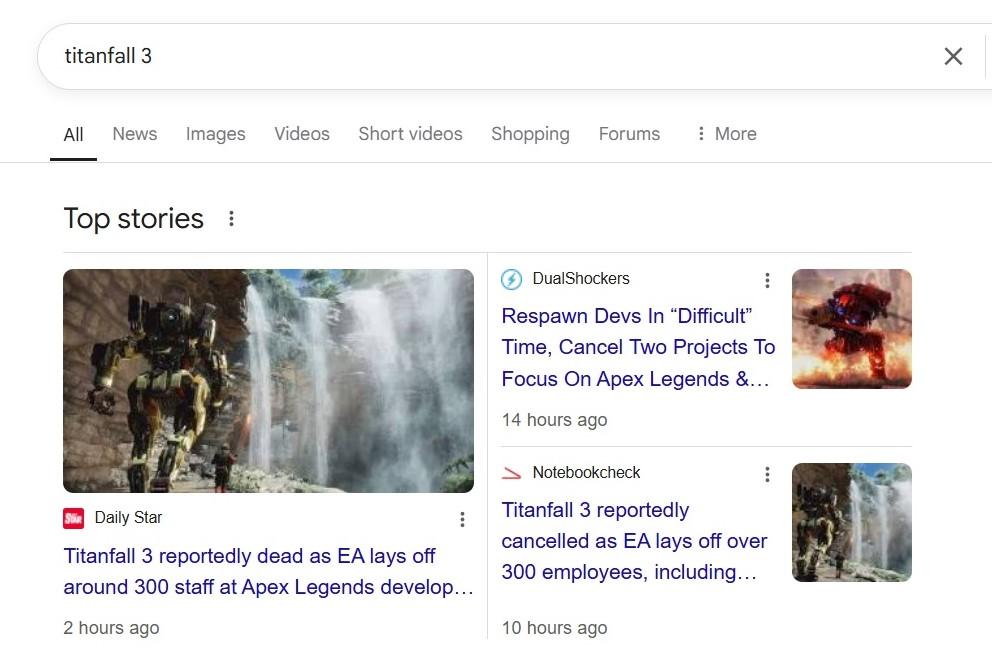Open 'Titanfall 3 reportedly cancelled' headline
The width and height of the screenshot is (992, 655).
(634, 541)
